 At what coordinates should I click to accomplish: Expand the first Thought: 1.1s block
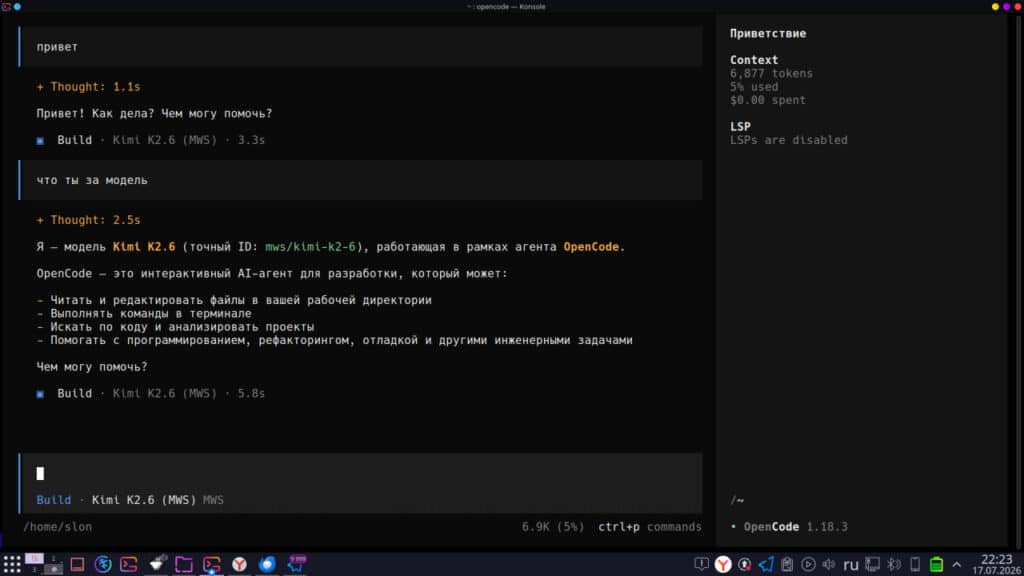(x=88, y=87)
